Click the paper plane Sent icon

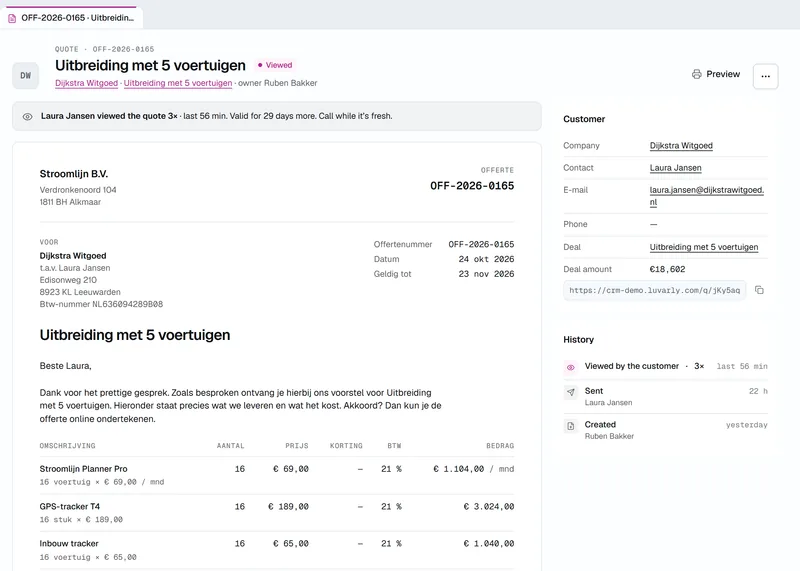570,392
